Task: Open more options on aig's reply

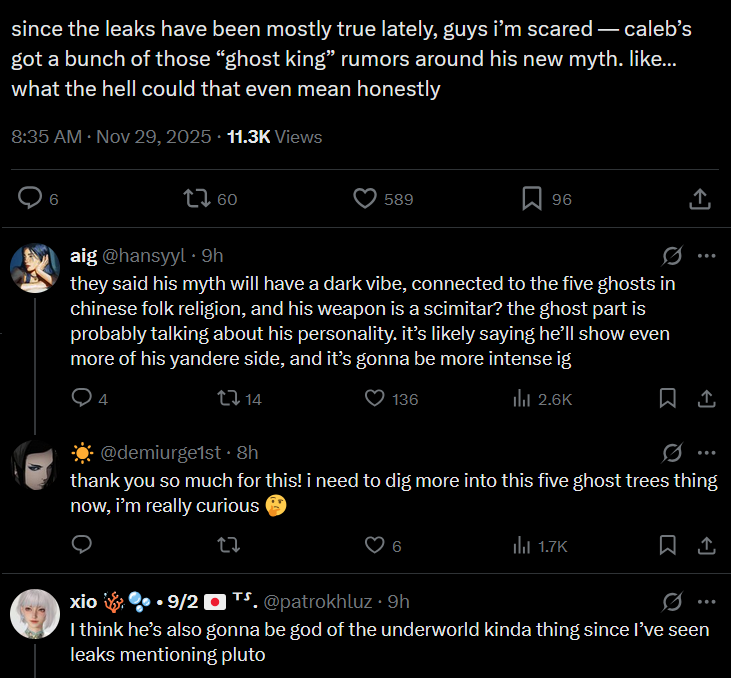Action: [706, 255]
